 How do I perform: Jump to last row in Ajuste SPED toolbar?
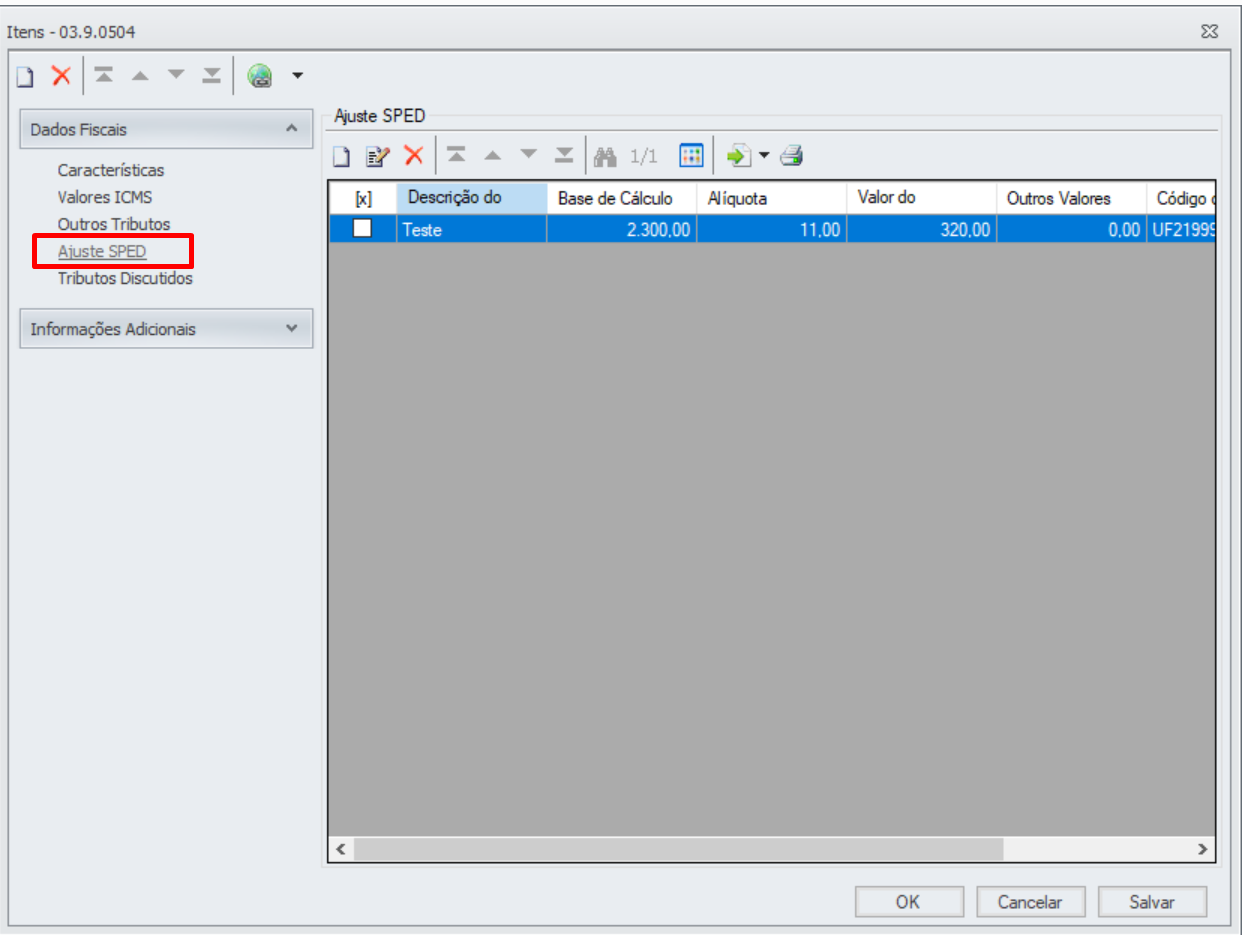(x=565, y=155)
